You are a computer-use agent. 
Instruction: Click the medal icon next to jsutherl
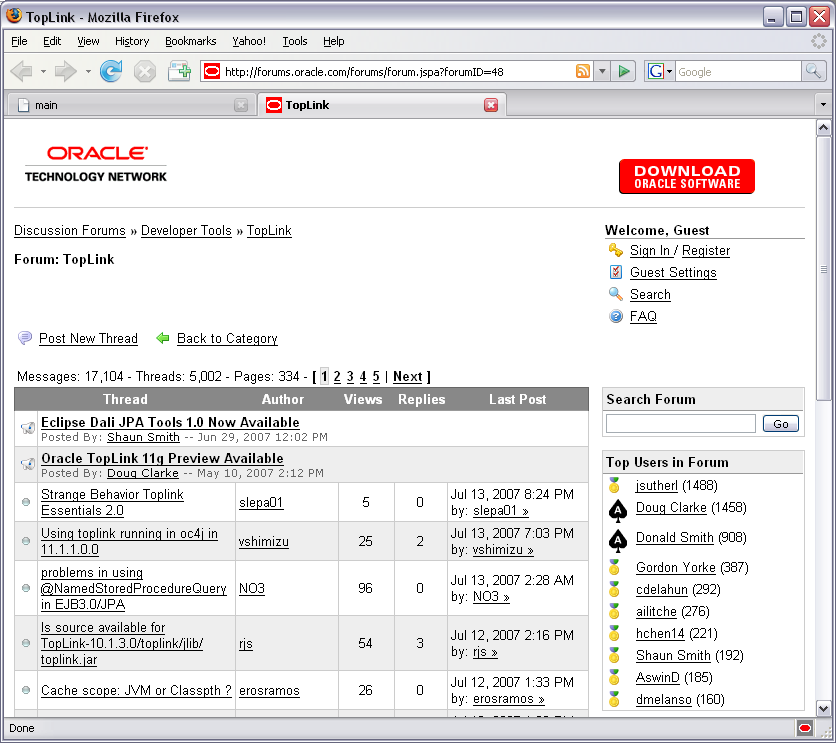click(614, 485)
